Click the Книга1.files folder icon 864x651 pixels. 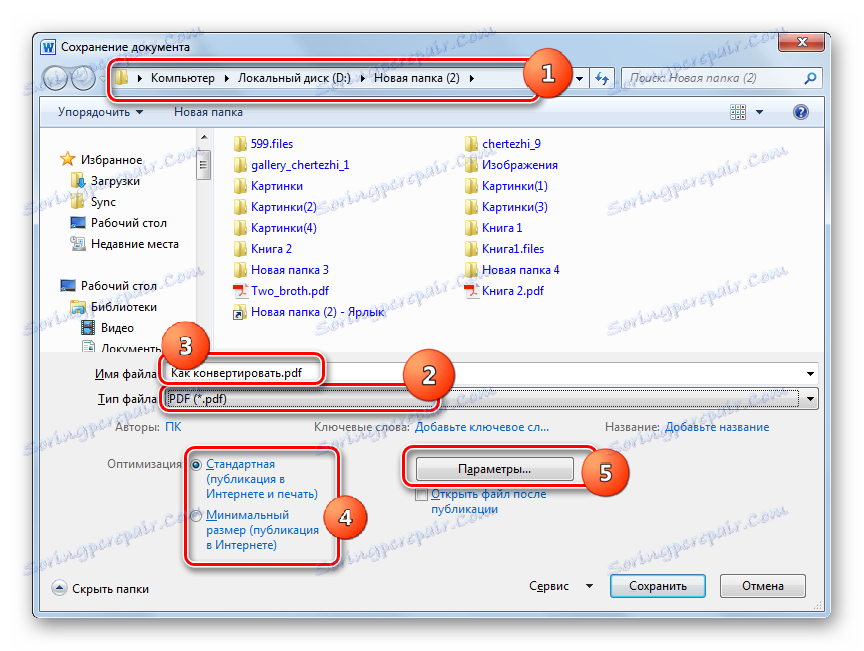point(471,249)
